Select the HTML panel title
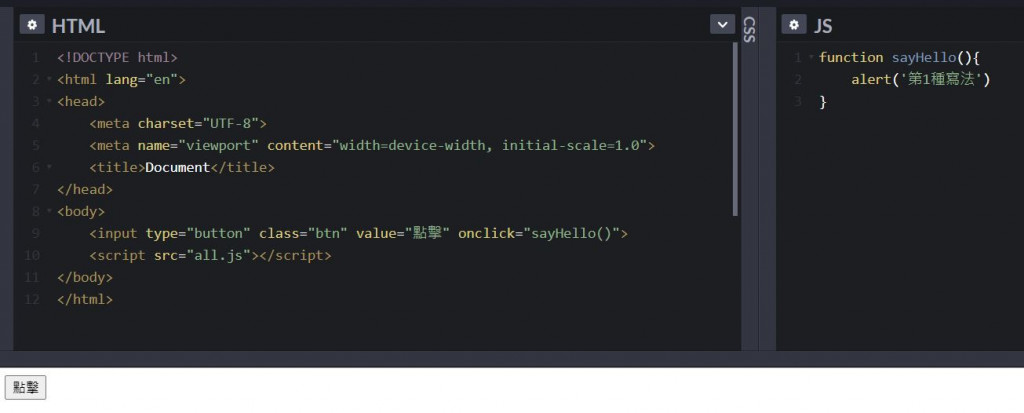 click(78, 25)
